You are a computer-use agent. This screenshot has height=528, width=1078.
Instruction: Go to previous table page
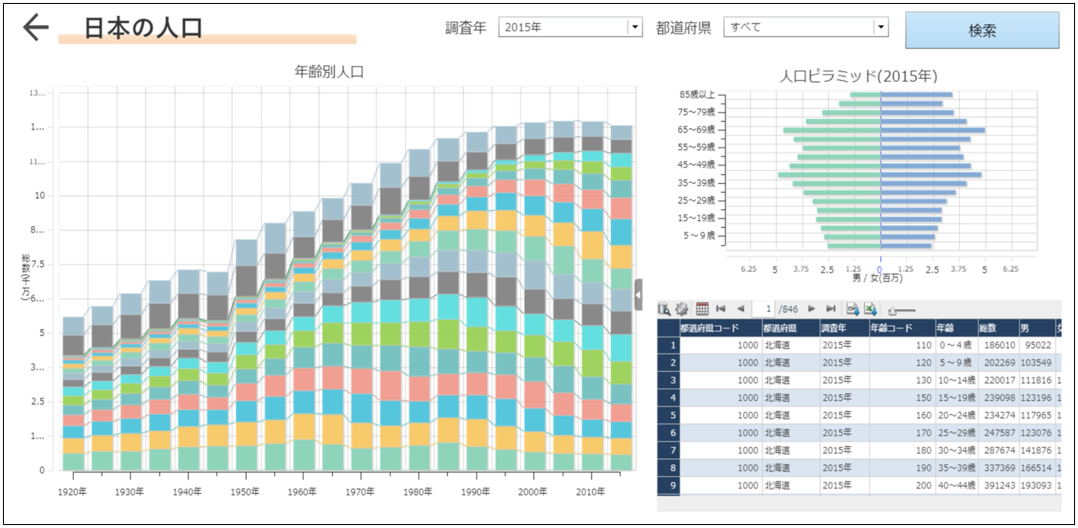click(740, 309)
